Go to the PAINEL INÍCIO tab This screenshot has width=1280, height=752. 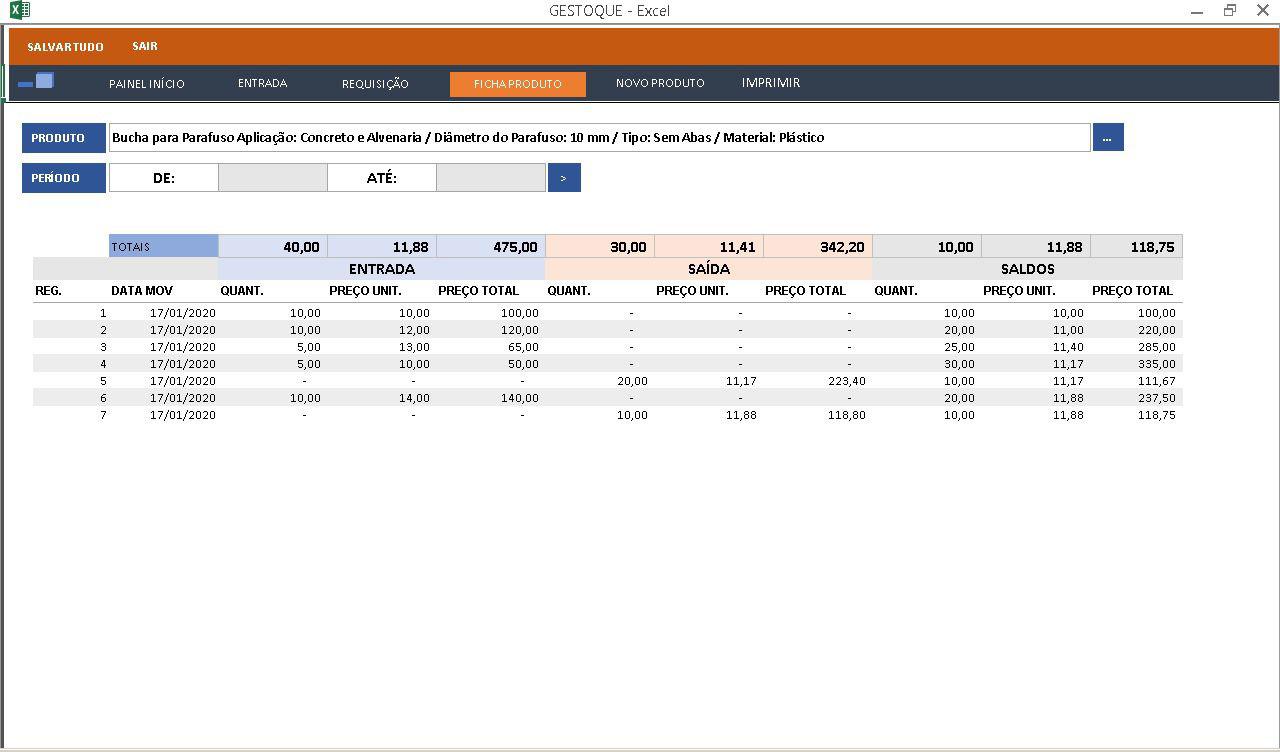[147, 84]
